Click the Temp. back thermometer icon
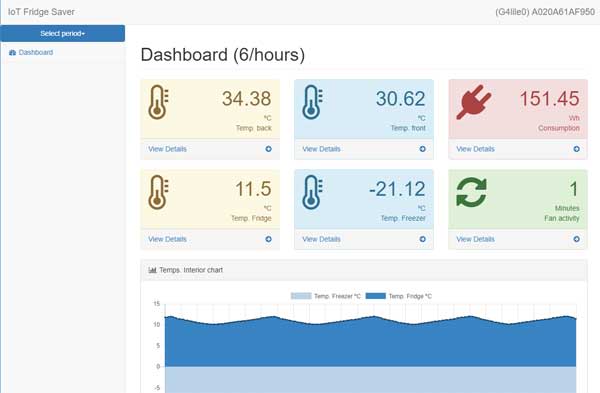 click(x=158, y=102)
